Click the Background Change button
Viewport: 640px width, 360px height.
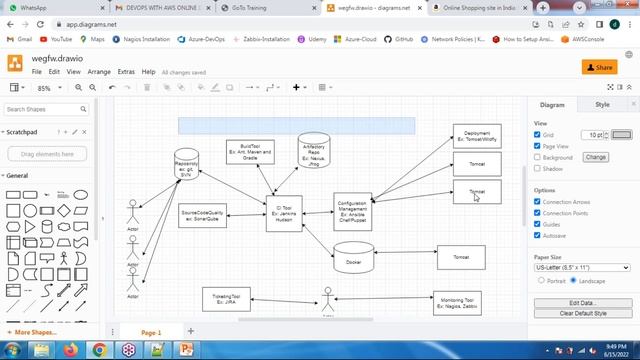[x=596, y=157]
